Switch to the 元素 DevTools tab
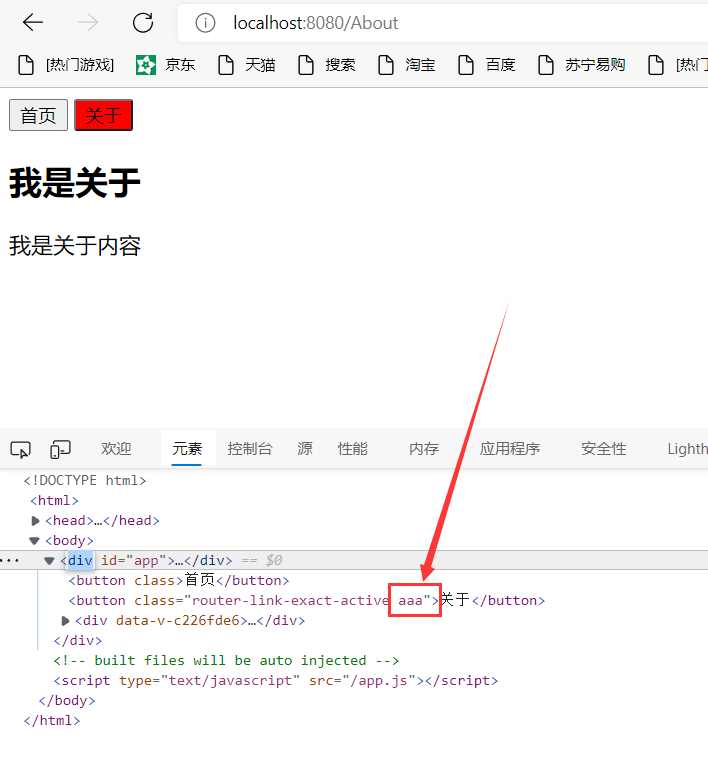Screen dimensions: 708x761 pos(187,449)
